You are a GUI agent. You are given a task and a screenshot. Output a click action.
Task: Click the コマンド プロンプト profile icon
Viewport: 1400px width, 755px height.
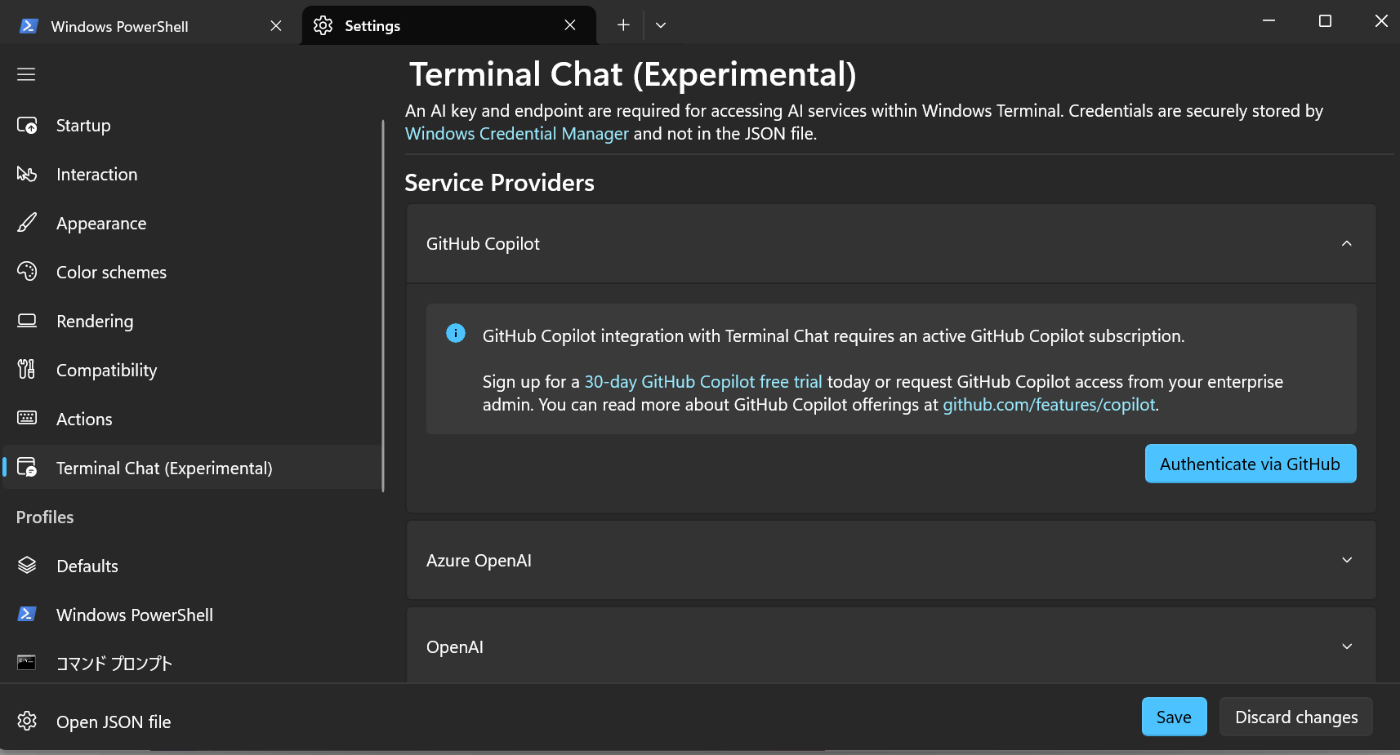(x=27, y=663)
